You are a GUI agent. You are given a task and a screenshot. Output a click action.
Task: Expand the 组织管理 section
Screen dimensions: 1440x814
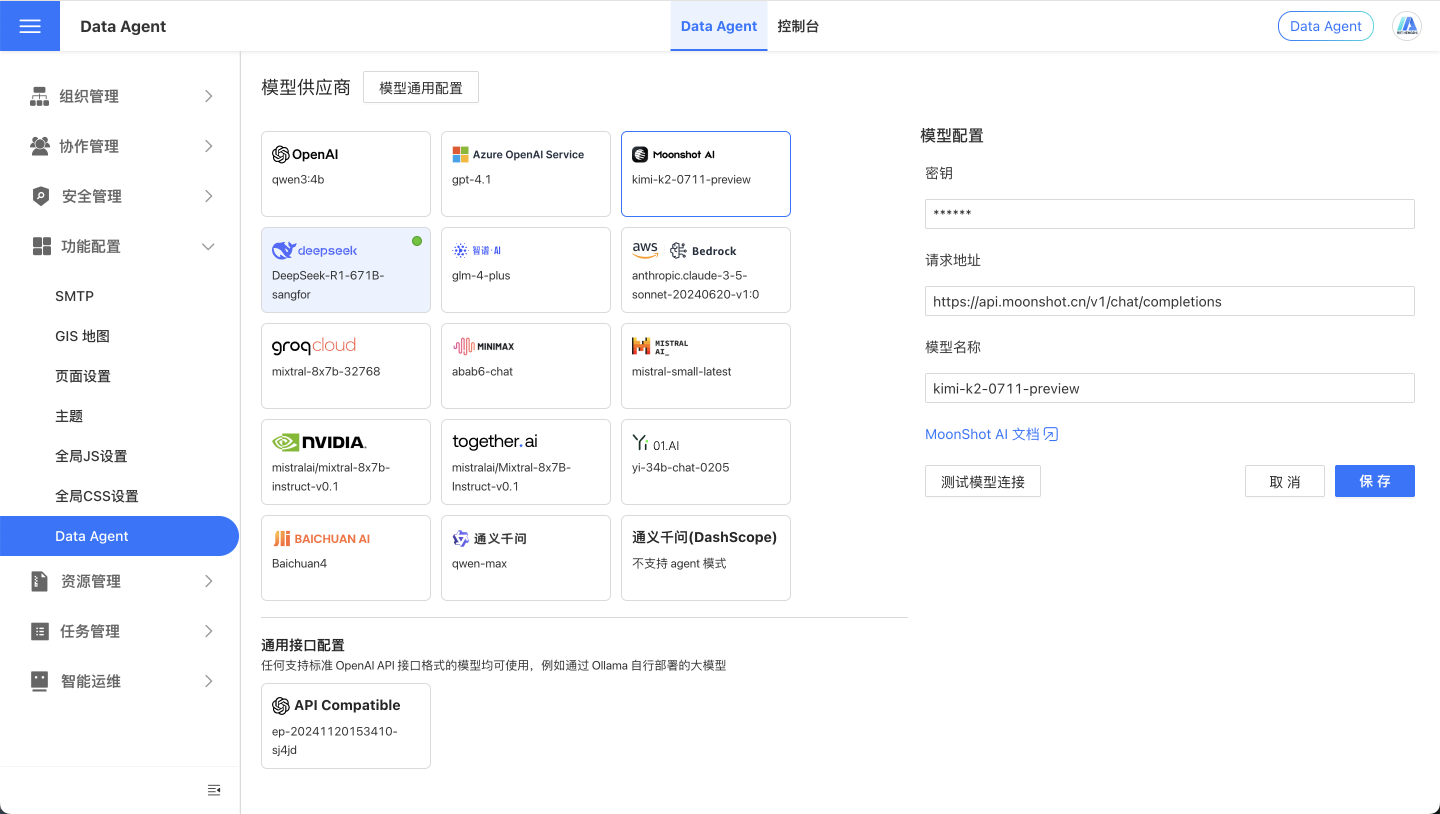pos(208,96)
